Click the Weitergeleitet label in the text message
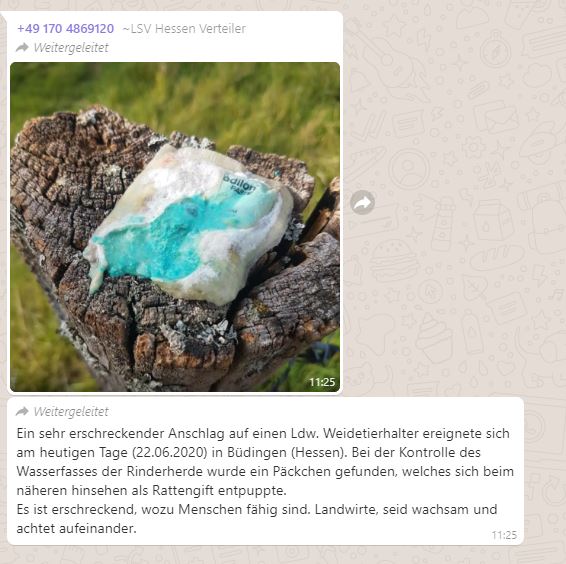566x564 pixels. [71, 412]
